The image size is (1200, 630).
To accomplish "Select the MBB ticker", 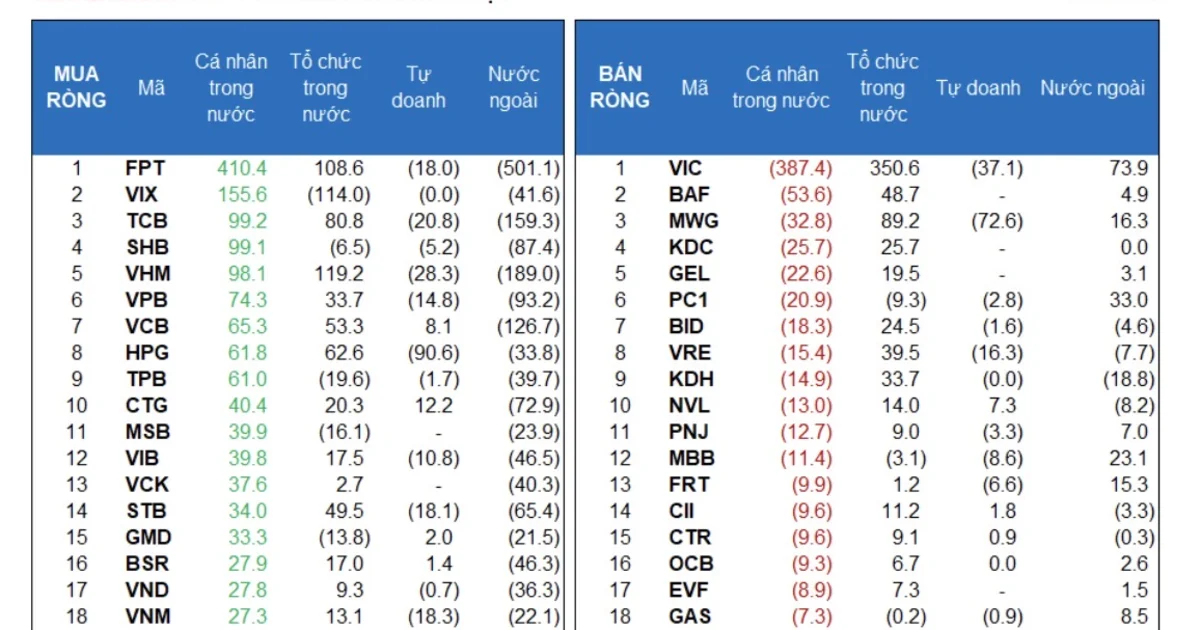I will (x=691, y=458).
